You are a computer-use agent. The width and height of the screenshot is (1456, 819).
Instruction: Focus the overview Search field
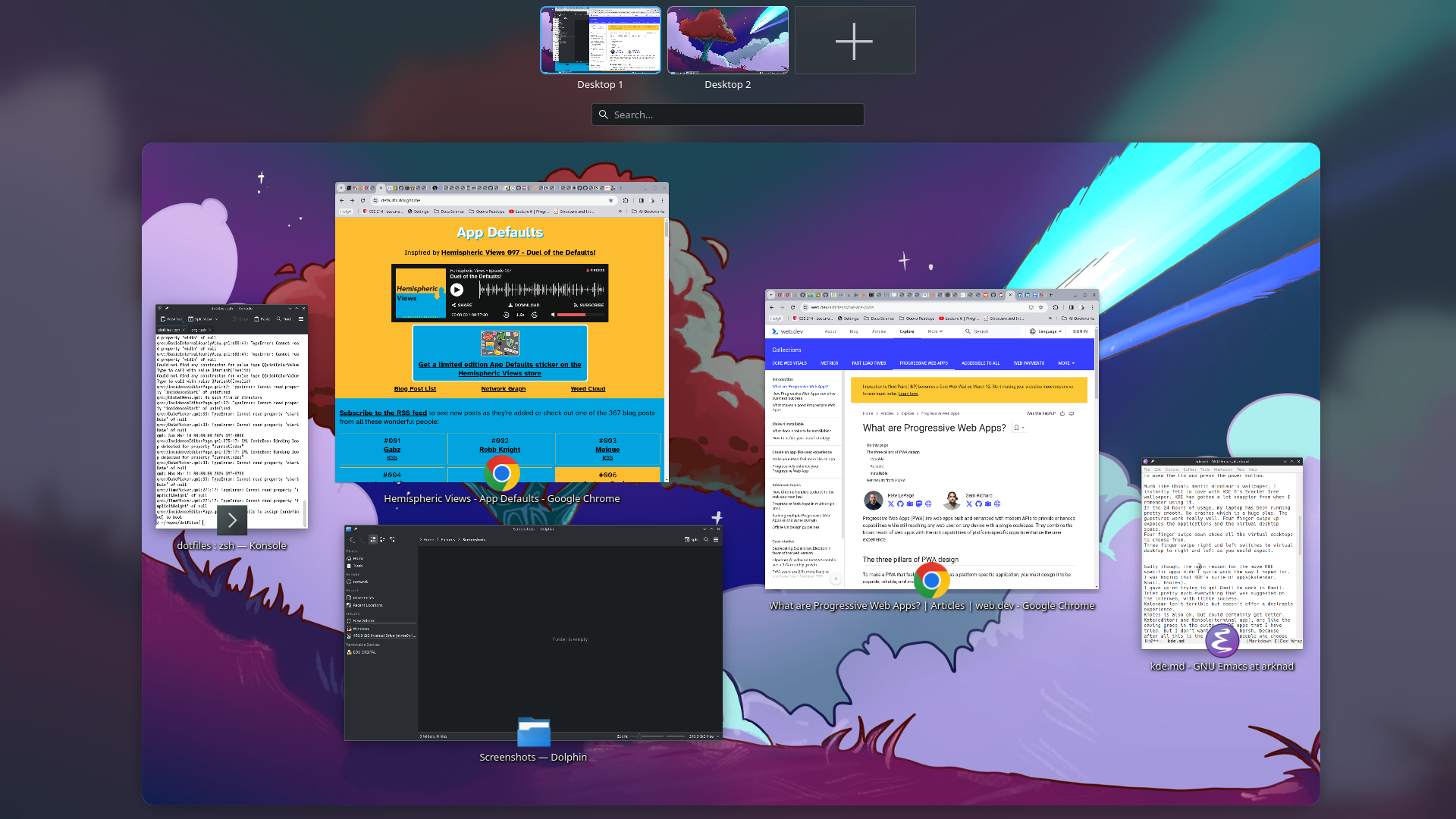pyautogui.click(x=727, y=115)
